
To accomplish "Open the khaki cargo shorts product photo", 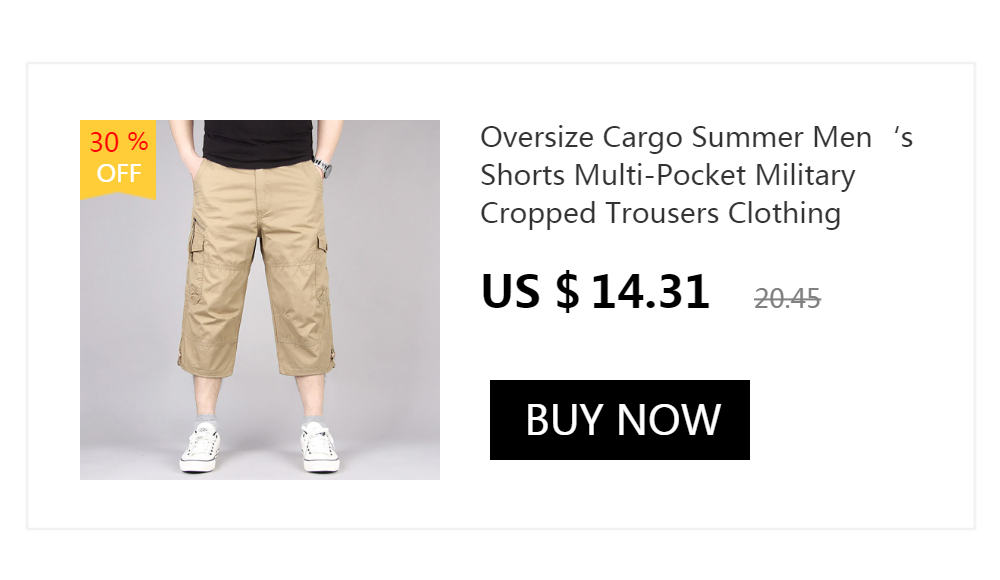I will [260, 300].
